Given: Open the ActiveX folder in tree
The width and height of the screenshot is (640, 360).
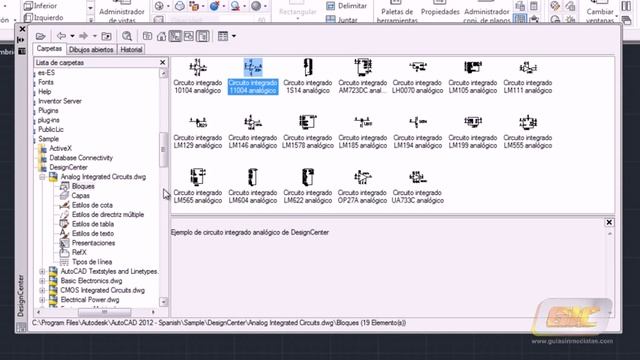Looking at the screenshot, I should pos(60,149).
